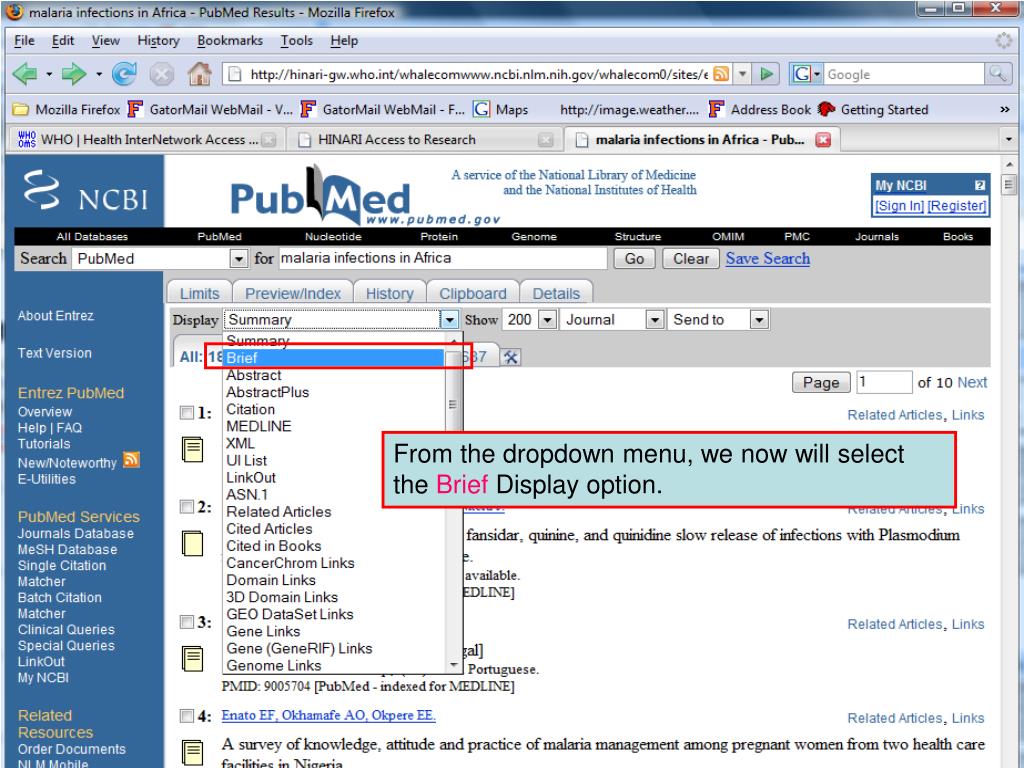Click the Sign In link
This screenshot has height=768, width=1024.
899,206
